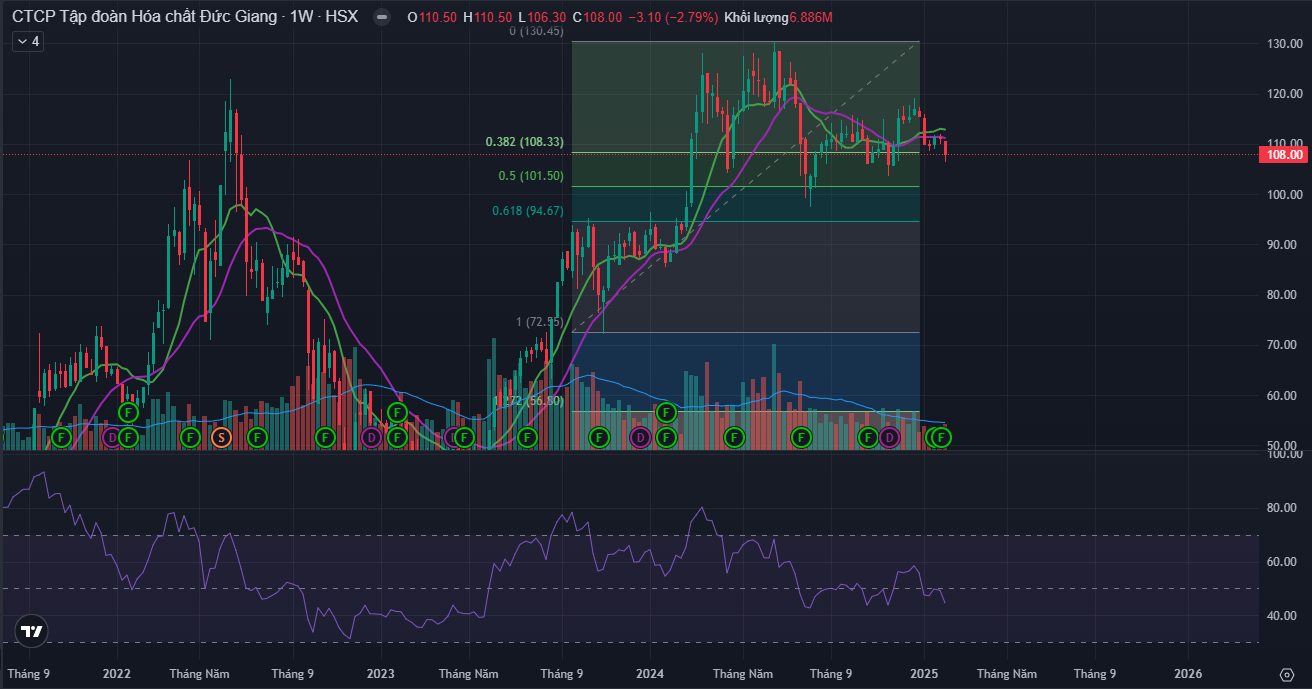1312x689 pixels.
Task: Click the D dividend marker nearest the 2024 label
Action: (640, 437)
